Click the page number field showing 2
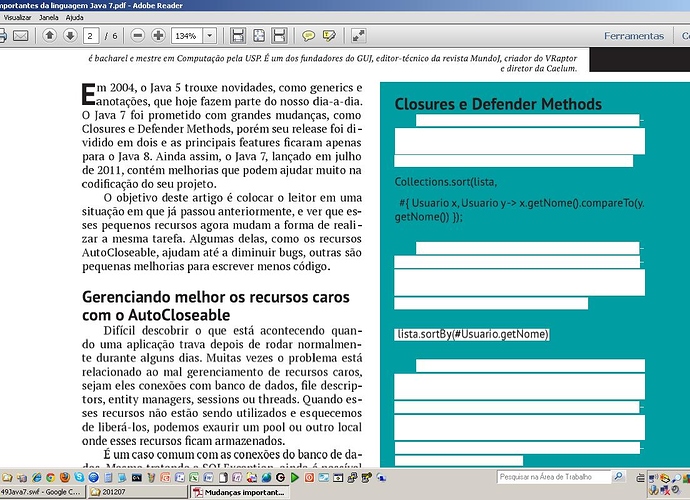 click(x=91, y=36)
